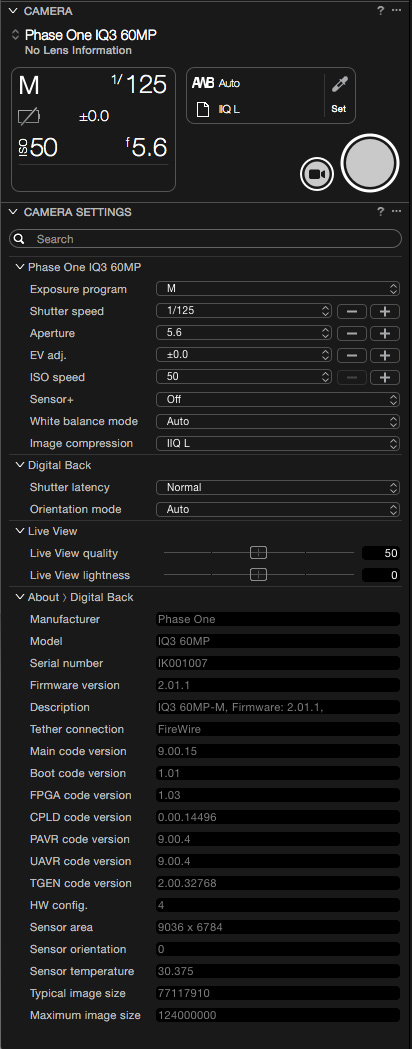Viewport: 412px width, 1049px height.
Task: Click the Description value IQ3 60MP-M
Action: coord(278,707)
